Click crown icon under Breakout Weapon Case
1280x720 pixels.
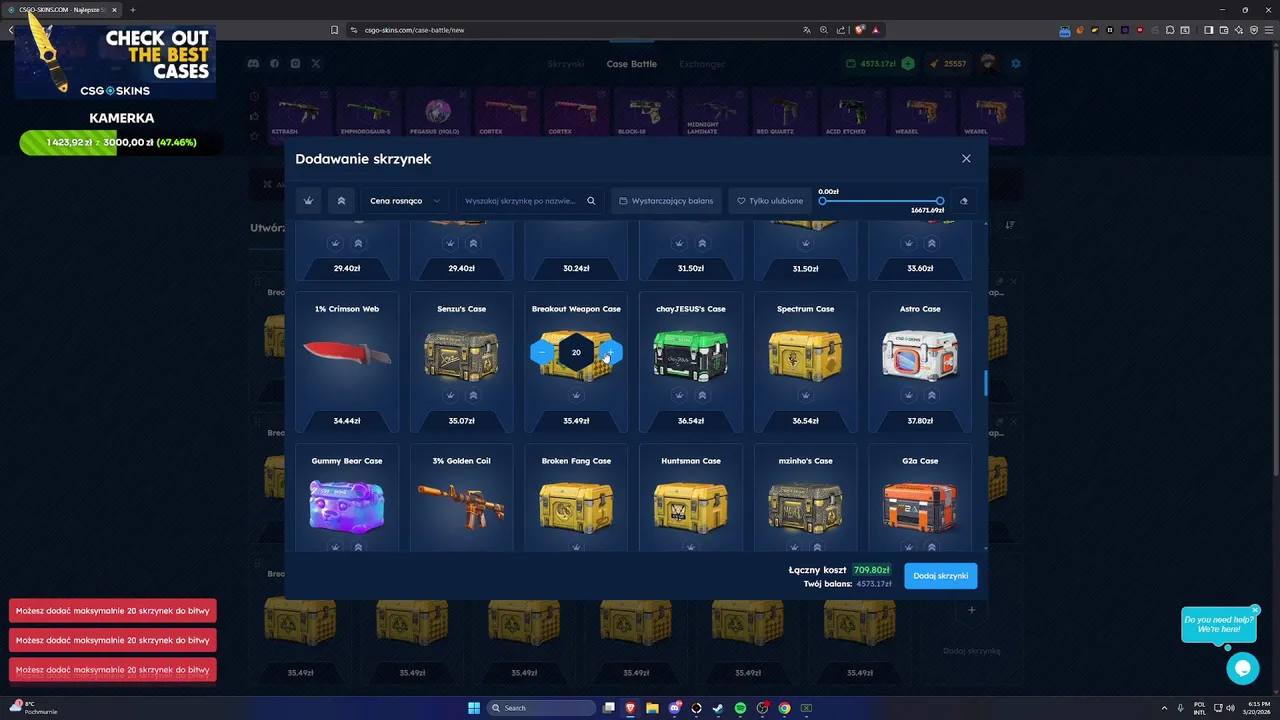click(x=576, y=395)
